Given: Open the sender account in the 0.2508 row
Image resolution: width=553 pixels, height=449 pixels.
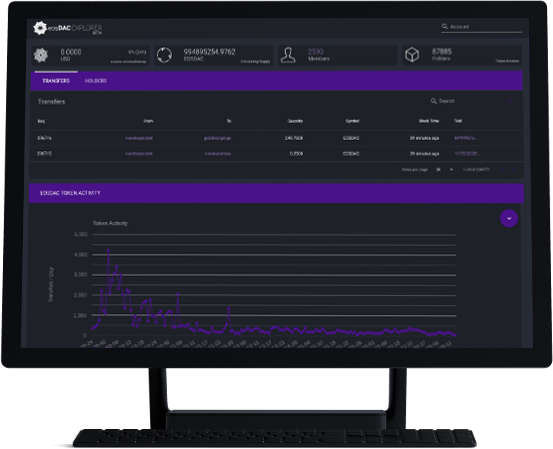Looking at the screenshot, I should click(139, 154).
